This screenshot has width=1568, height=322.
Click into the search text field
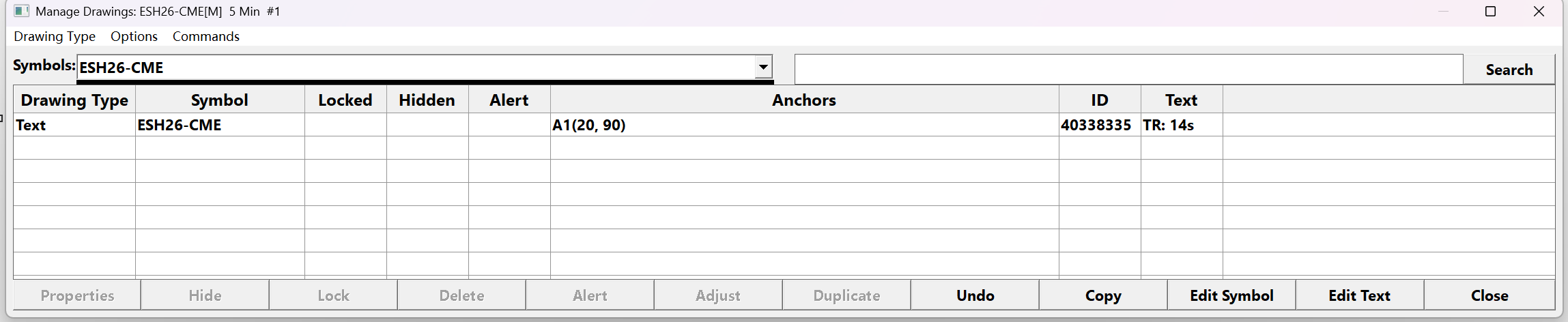[x=1128, y=69]
